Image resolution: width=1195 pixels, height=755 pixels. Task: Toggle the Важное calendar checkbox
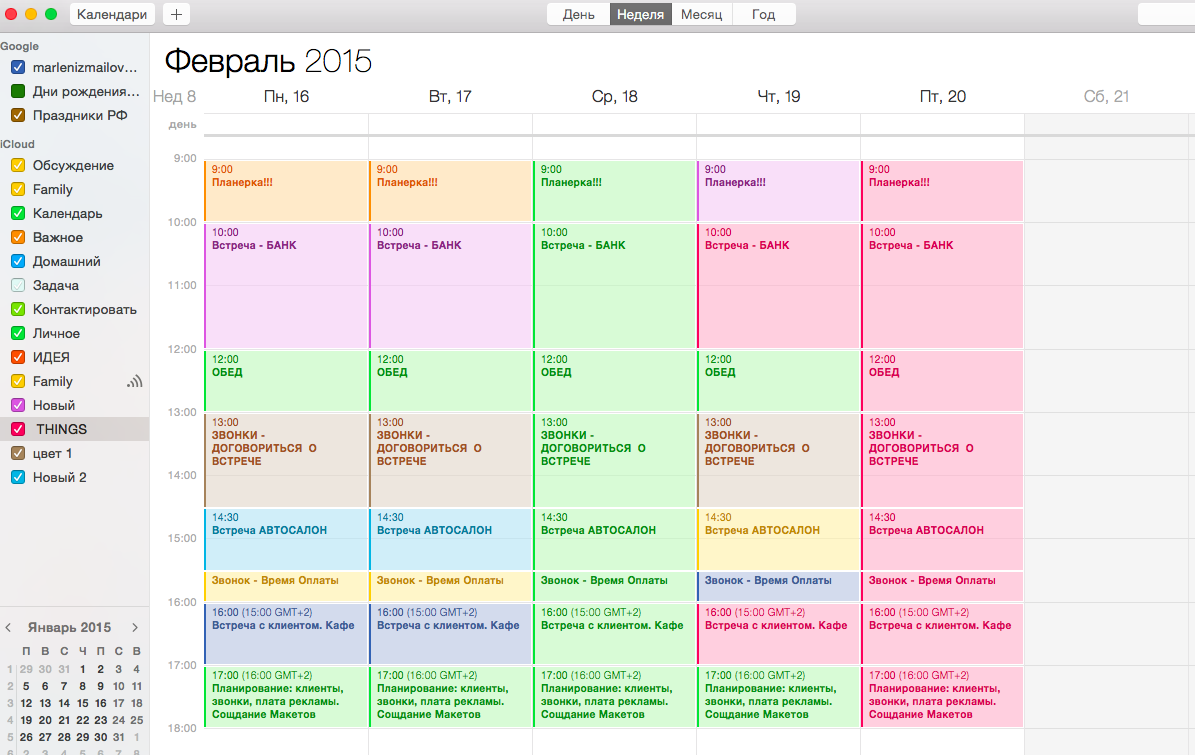pyautogui.click(x=18, y=238)
